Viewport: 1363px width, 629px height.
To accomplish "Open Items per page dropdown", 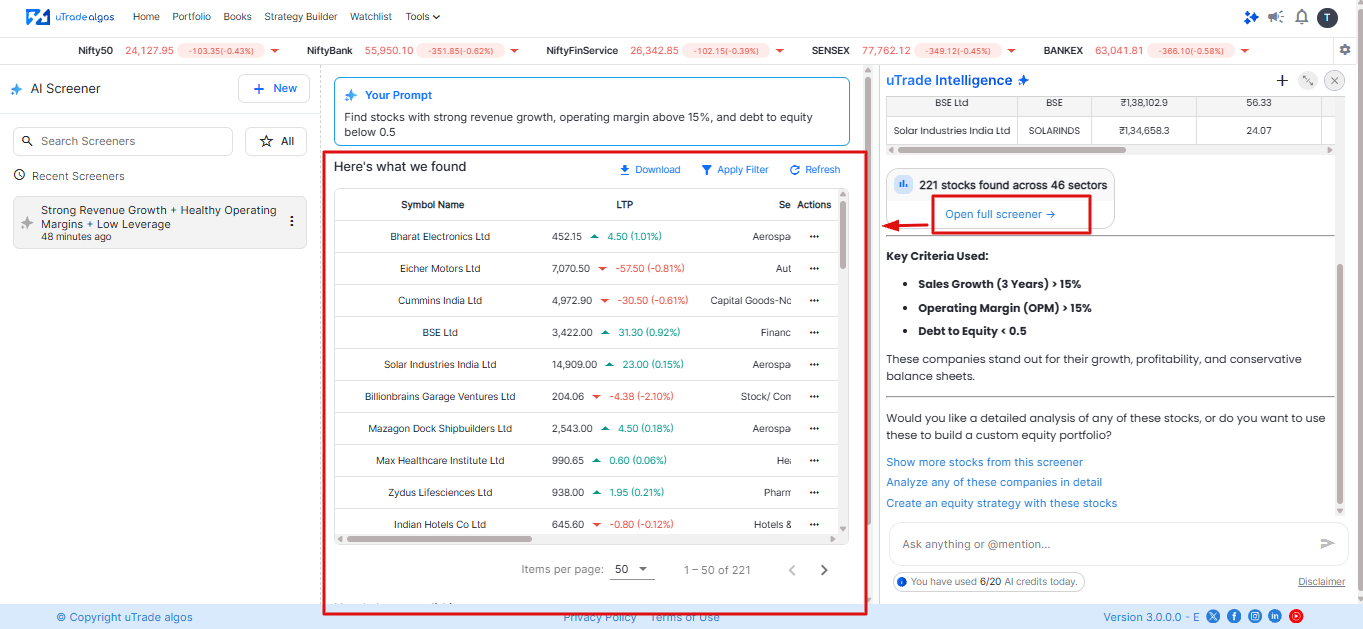I will [x=631, y=569].
